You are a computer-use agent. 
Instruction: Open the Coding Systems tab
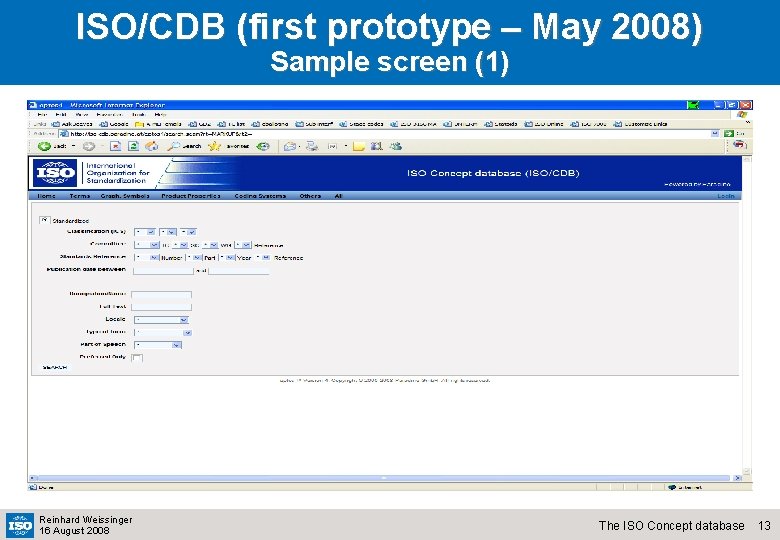tap(260, 196)
